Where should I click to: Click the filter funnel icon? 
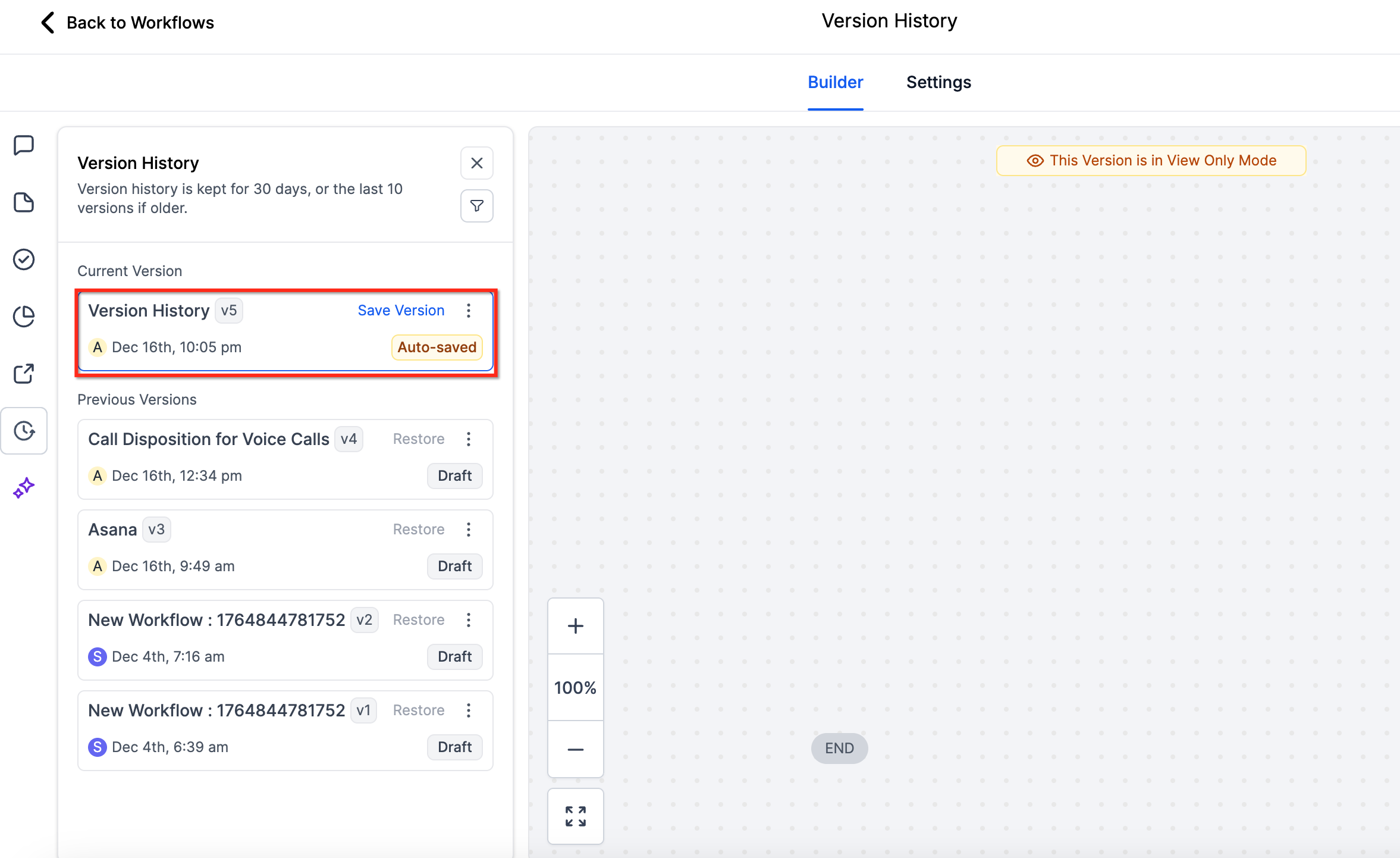click(x=476, y=206)
